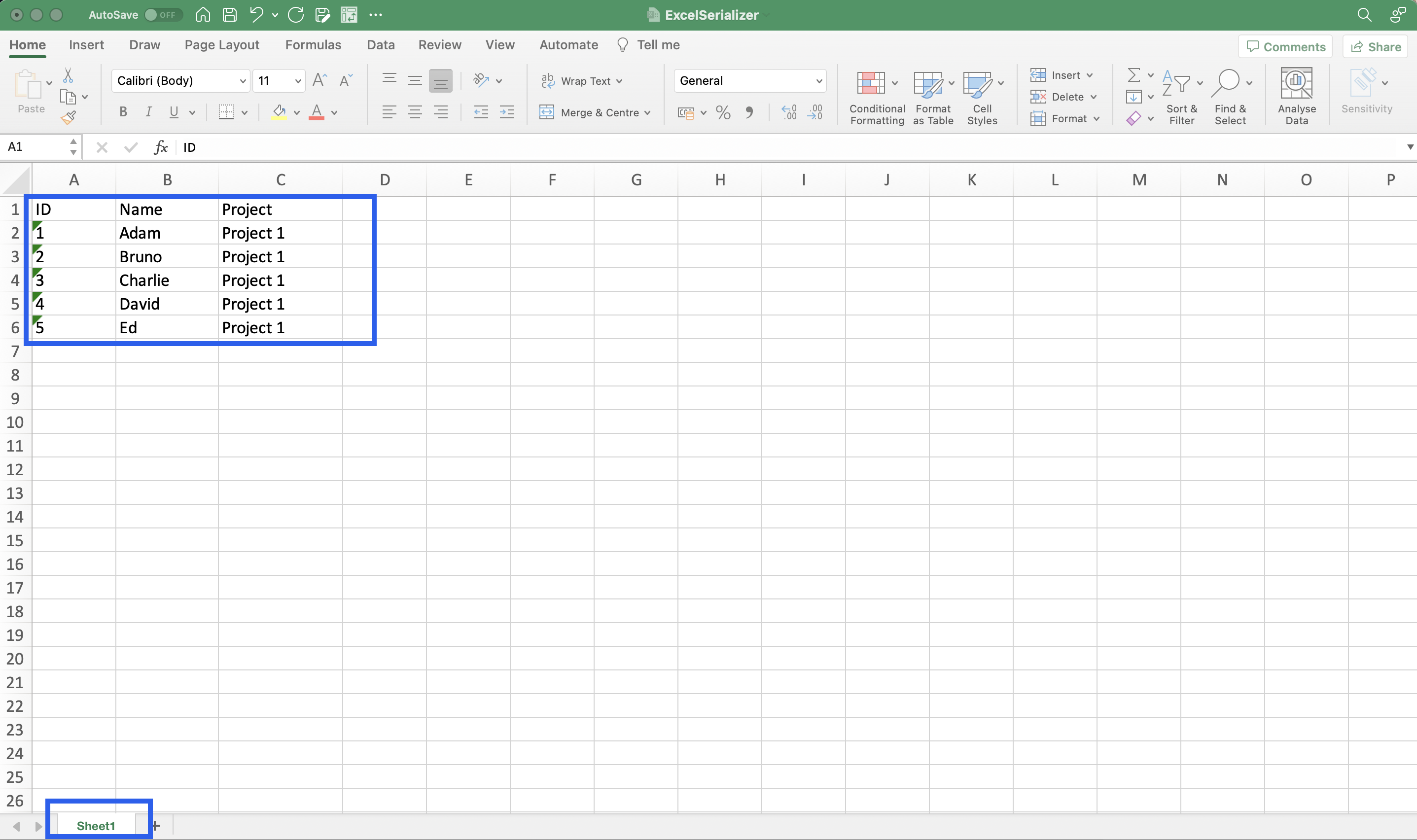Click the Save icon in the title bar

[229, 15]
